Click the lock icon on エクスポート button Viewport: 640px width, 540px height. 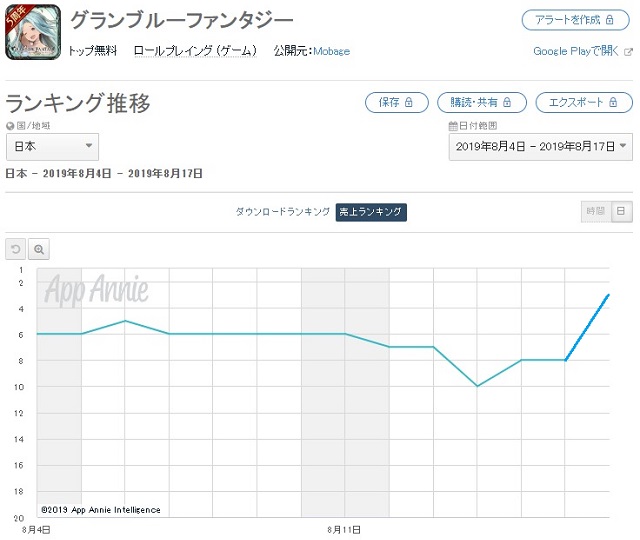point(613,102)
